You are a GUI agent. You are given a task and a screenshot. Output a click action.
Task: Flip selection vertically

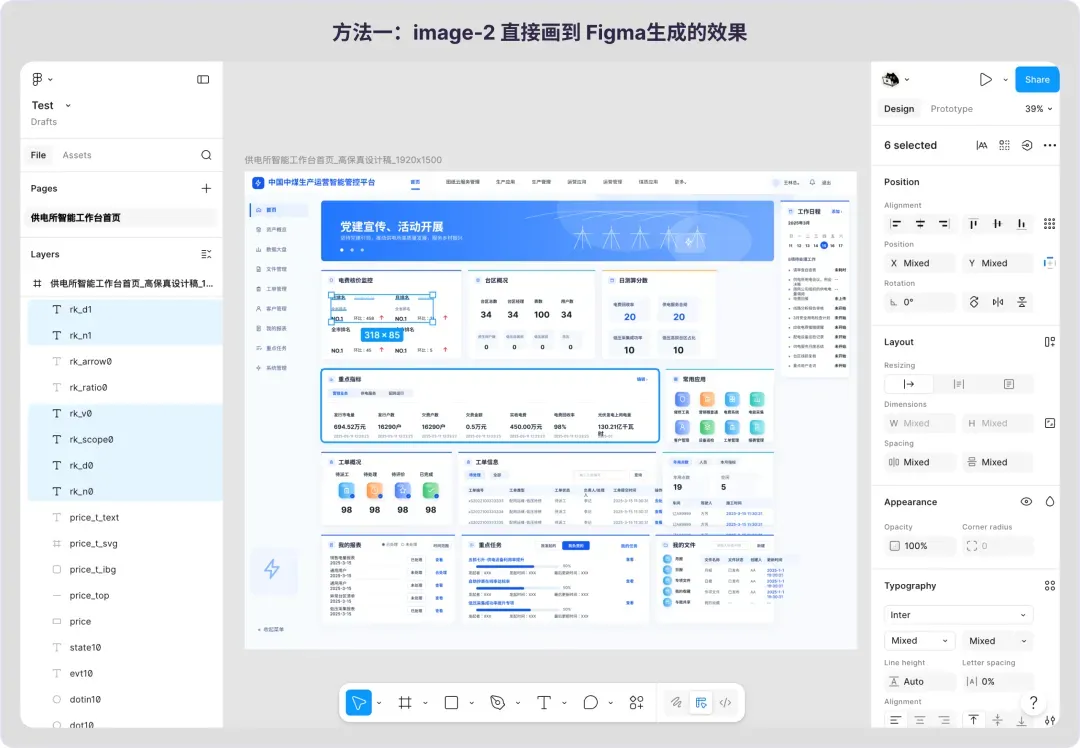pyautogui.click(x=1021, y=302)
